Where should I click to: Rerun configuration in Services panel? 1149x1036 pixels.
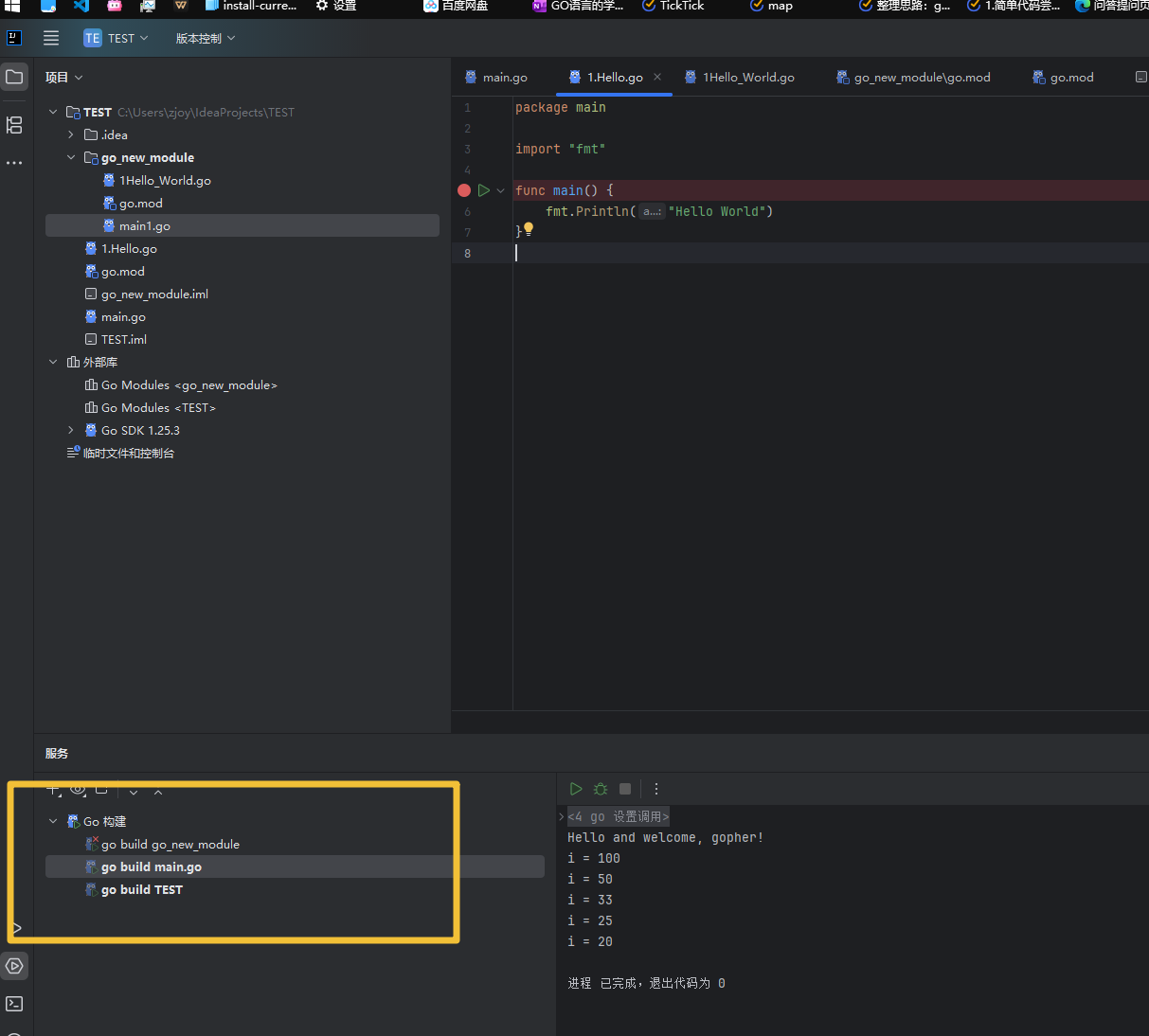(576, 789)
